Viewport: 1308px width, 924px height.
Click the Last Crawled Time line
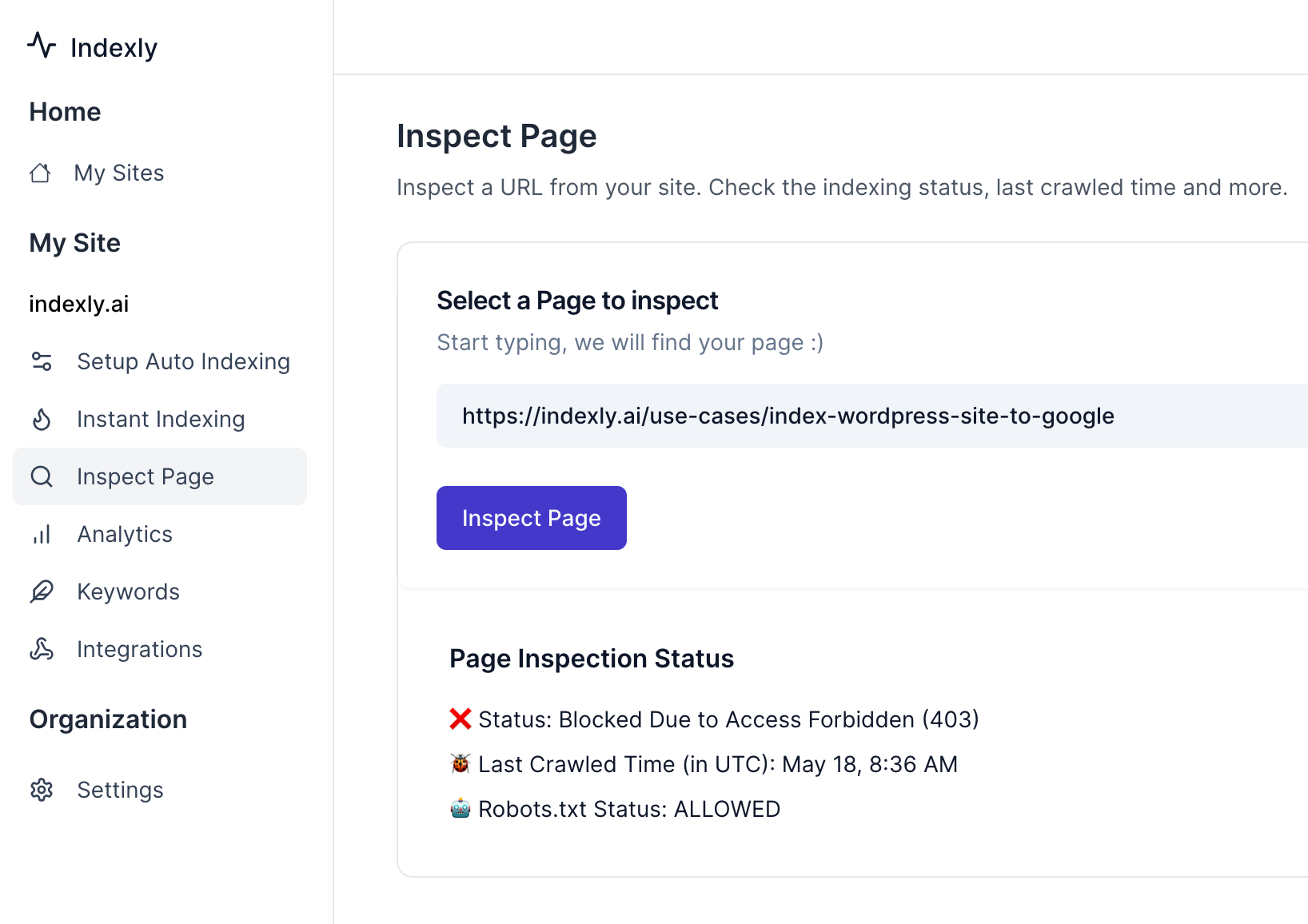click(717, 764)
